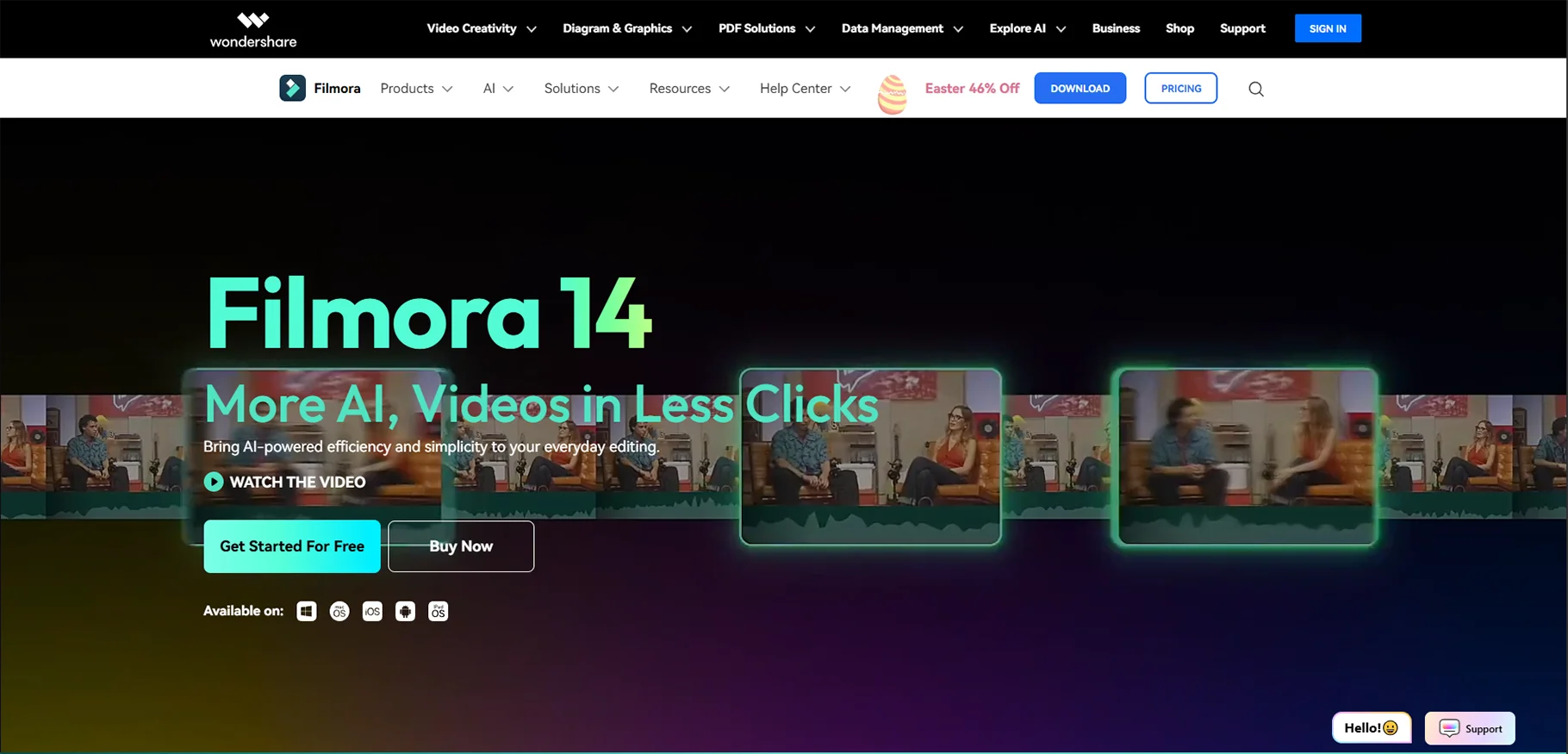Go to the Business page
Viewport: 1568px width, 754px height.
click(x=1116, y=28)
